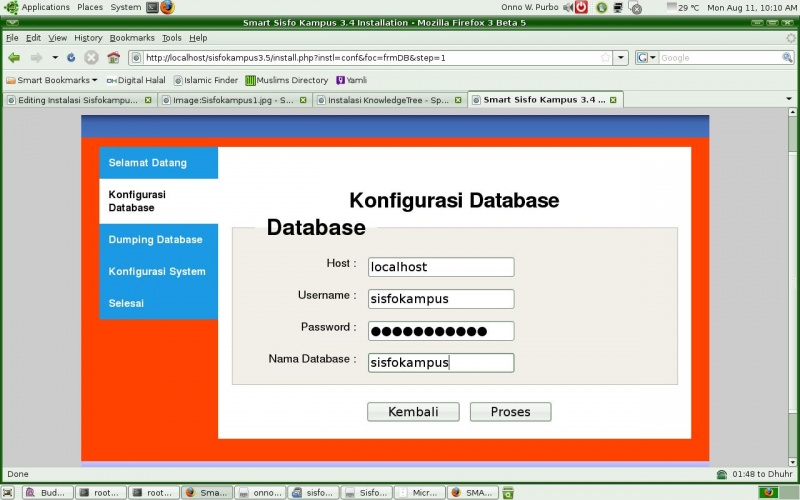Go to the Home page icon
800x500 pixels.
click(x=113, y=58)
